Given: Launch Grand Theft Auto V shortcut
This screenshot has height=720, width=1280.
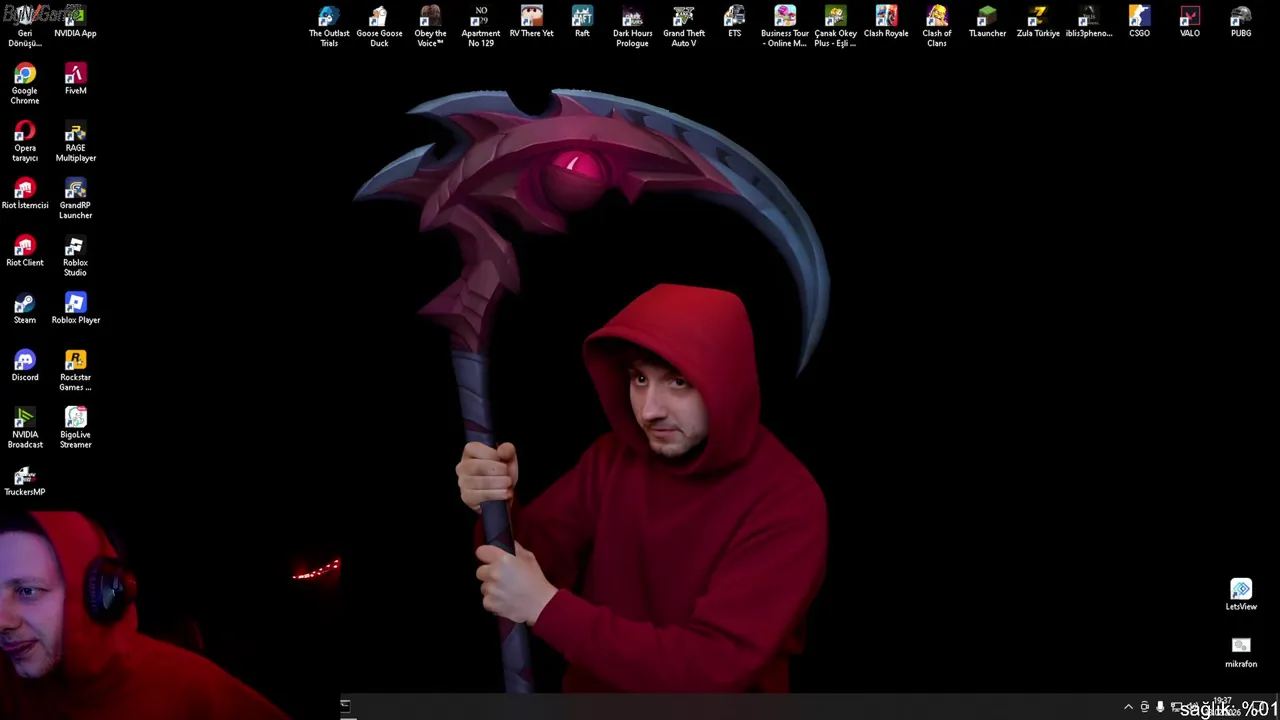Looking at the screenshot, I should (x=683, y=26).
